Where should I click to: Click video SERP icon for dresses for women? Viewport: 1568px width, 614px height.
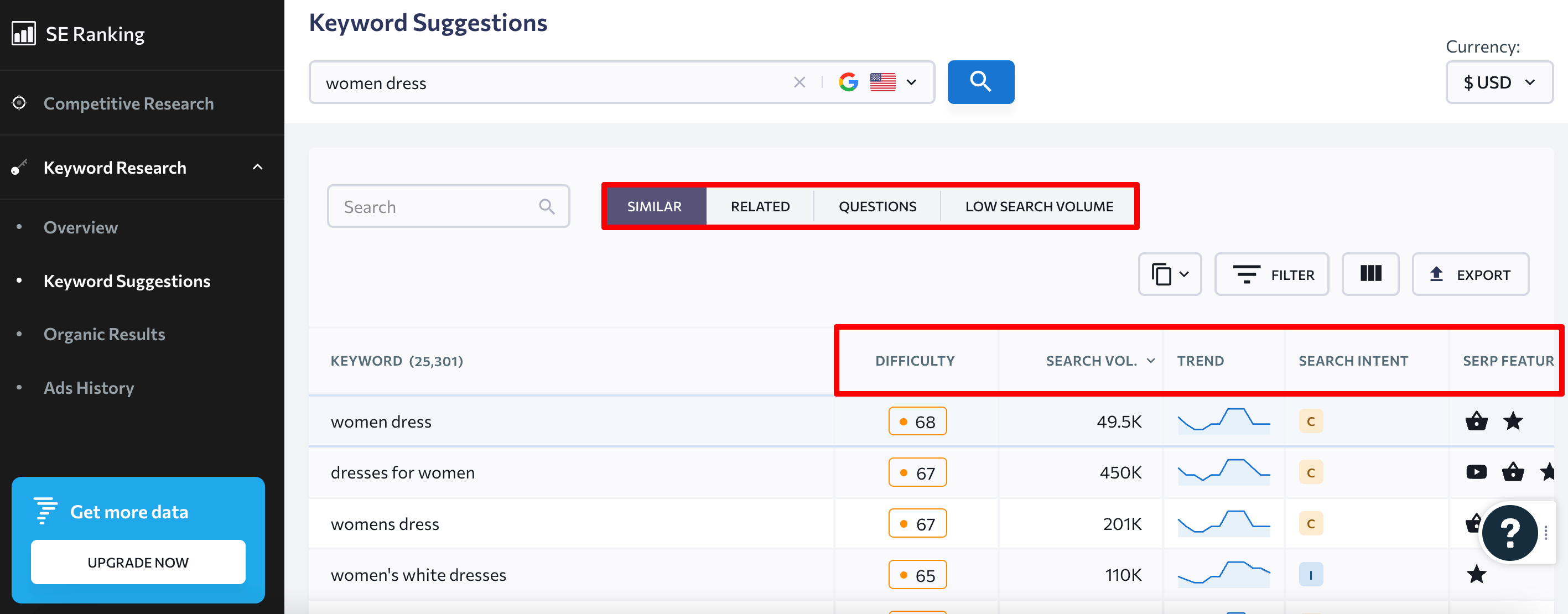pos(1476,472)
